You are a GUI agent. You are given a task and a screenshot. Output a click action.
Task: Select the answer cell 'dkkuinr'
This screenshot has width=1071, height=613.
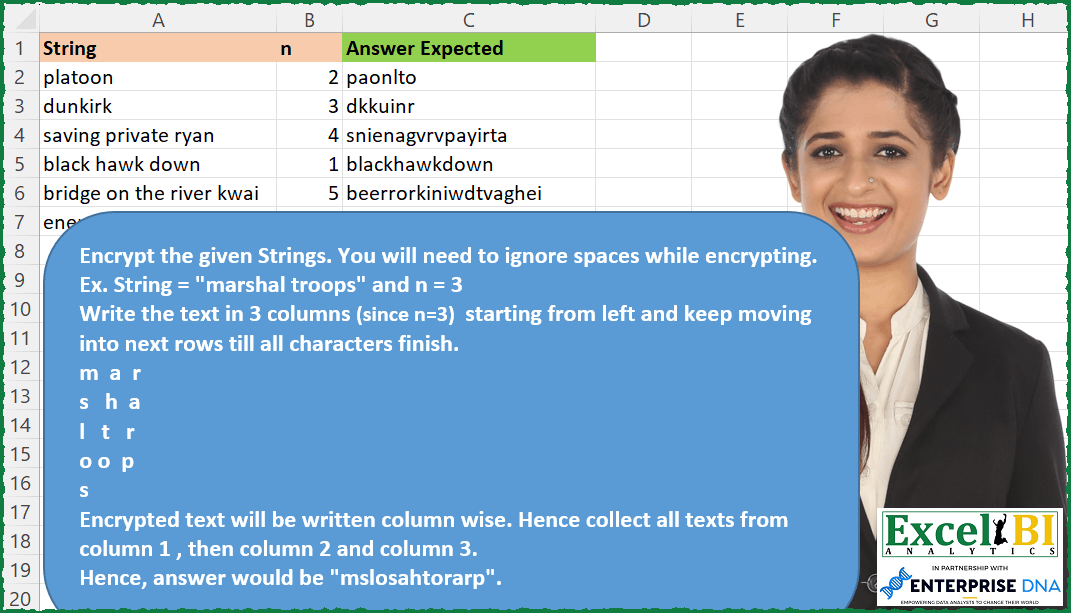469,106
